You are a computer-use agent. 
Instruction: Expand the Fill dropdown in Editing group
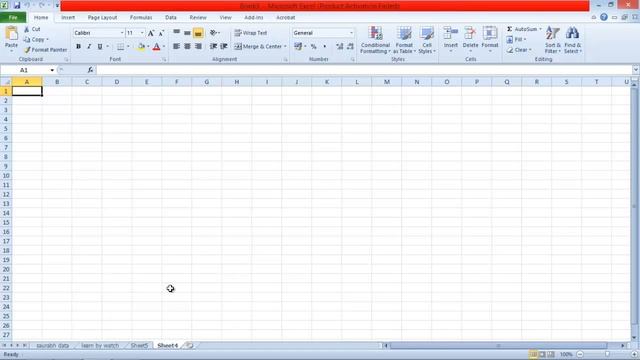525,40
